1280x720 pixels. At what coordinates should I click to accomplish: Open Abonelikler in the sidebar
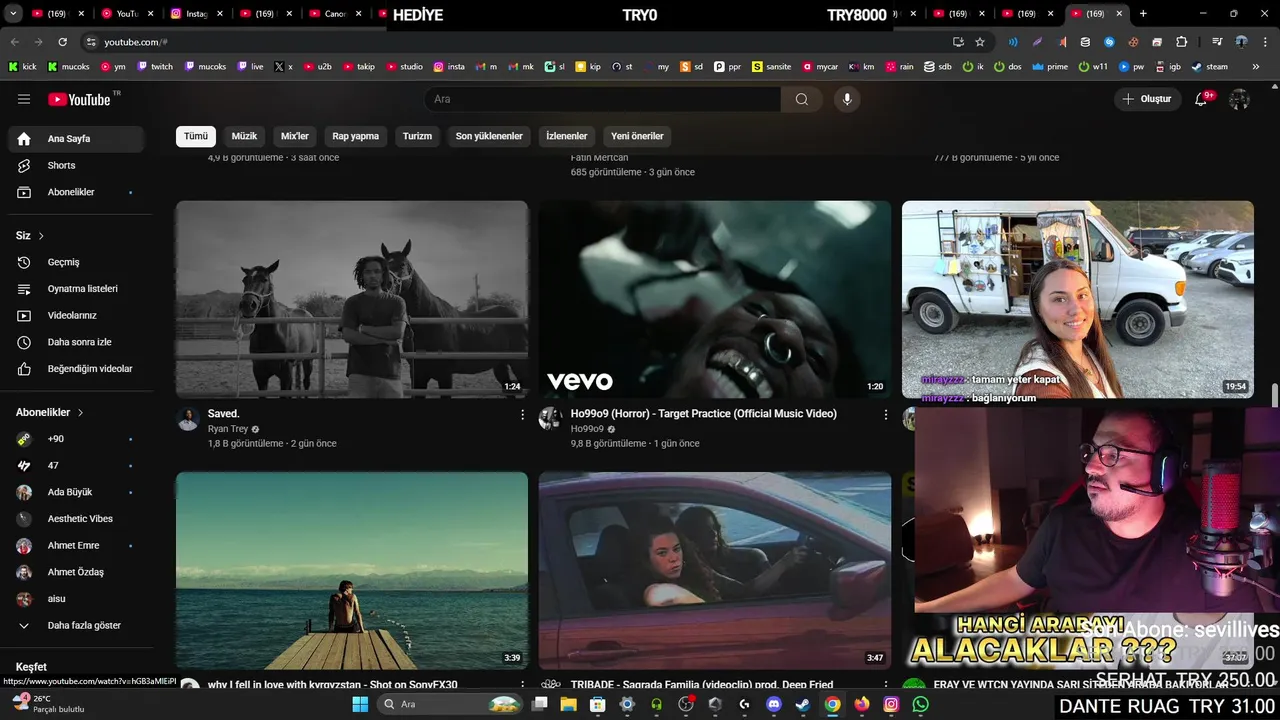[x=76, y=192]
